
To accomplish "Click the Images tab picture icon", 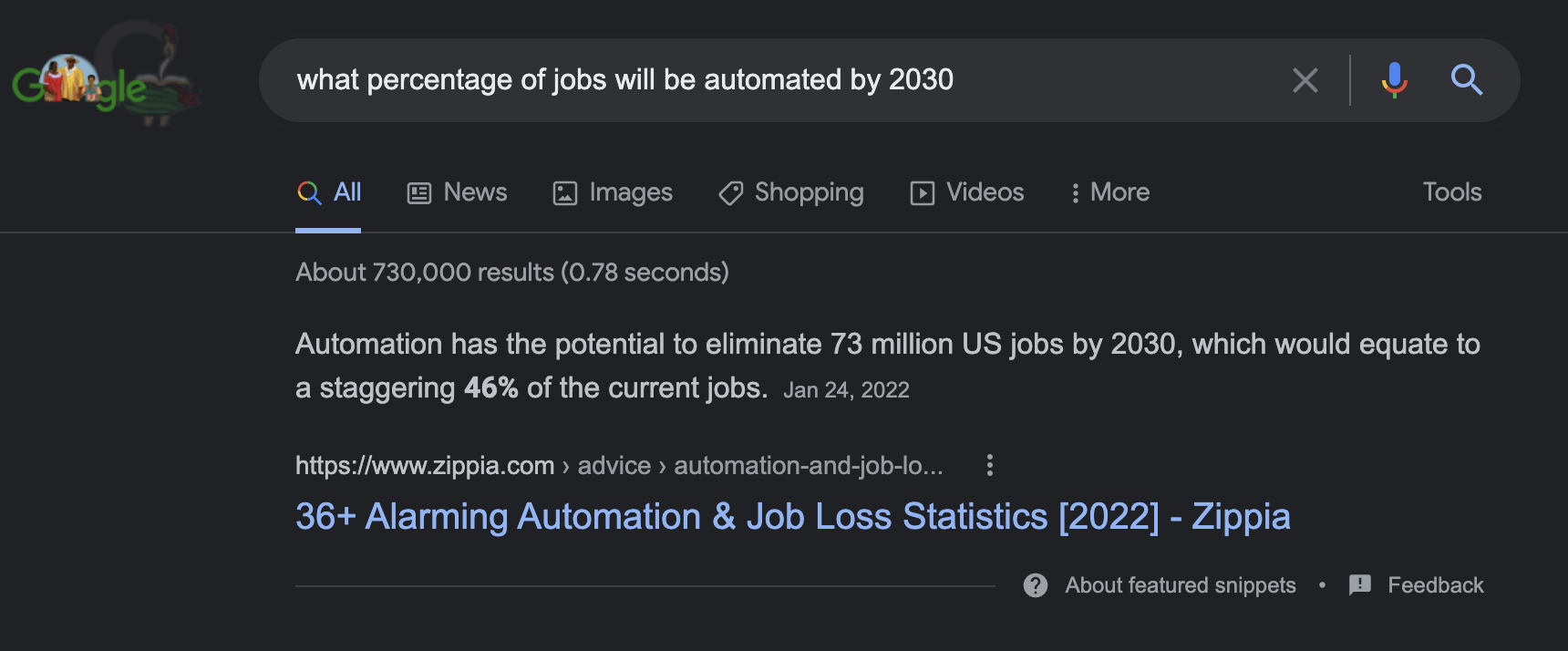I will 565,193.
